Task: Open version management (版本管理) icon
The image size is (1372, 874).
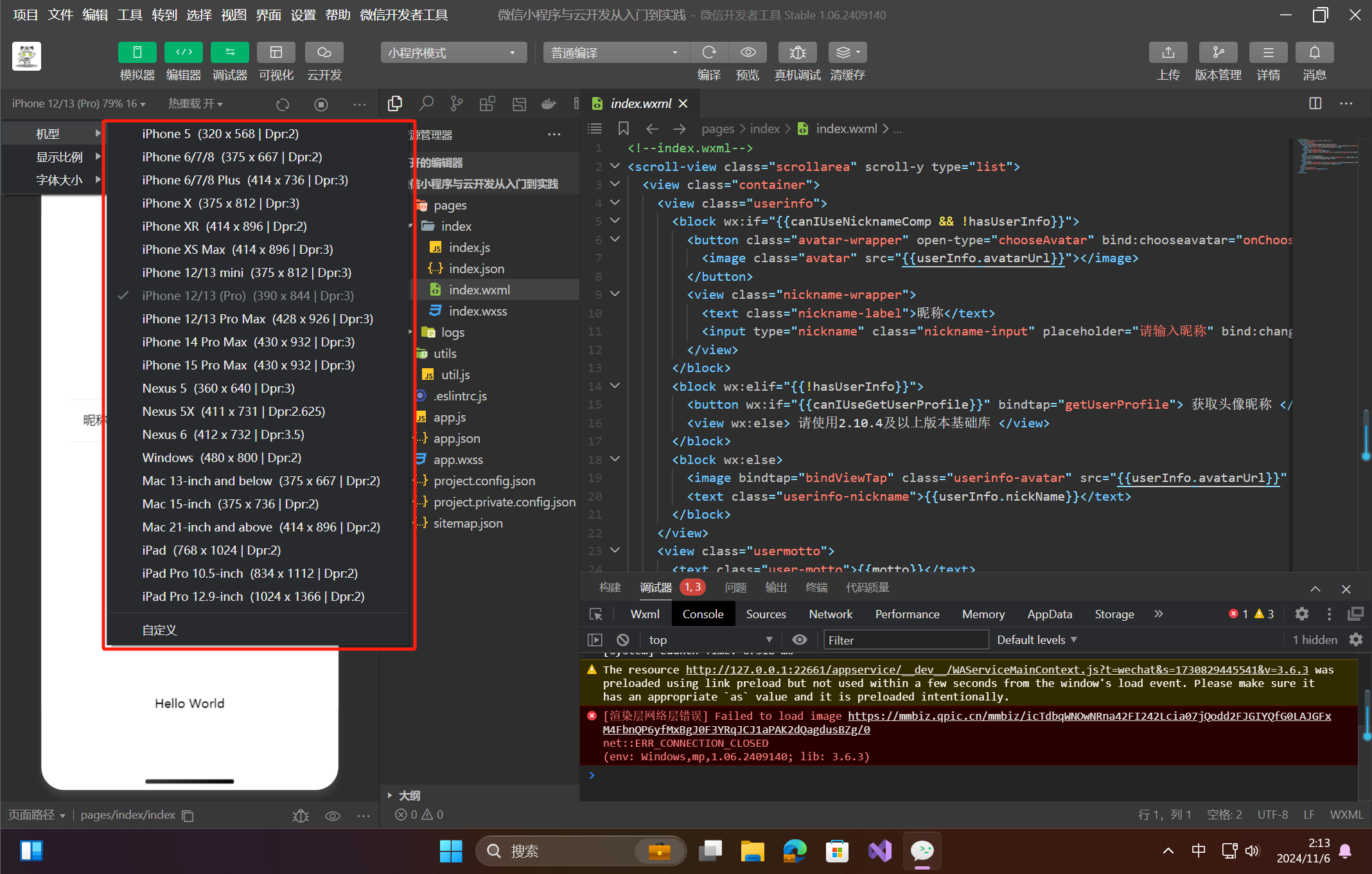Action: click(x=1218, y=53)
